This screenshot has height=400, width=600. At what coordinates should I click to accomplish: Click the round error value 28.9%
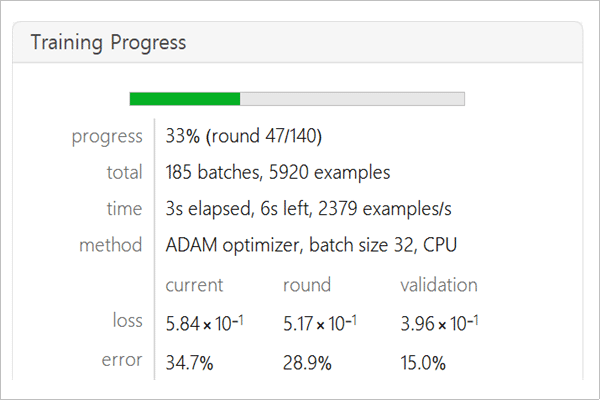(x=307, y=363)
